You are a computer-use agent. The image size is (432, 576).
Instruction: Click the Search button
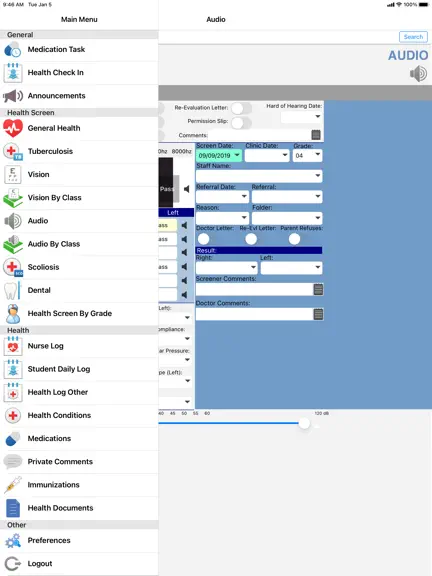pyautogui.click(x=413, y=37)
